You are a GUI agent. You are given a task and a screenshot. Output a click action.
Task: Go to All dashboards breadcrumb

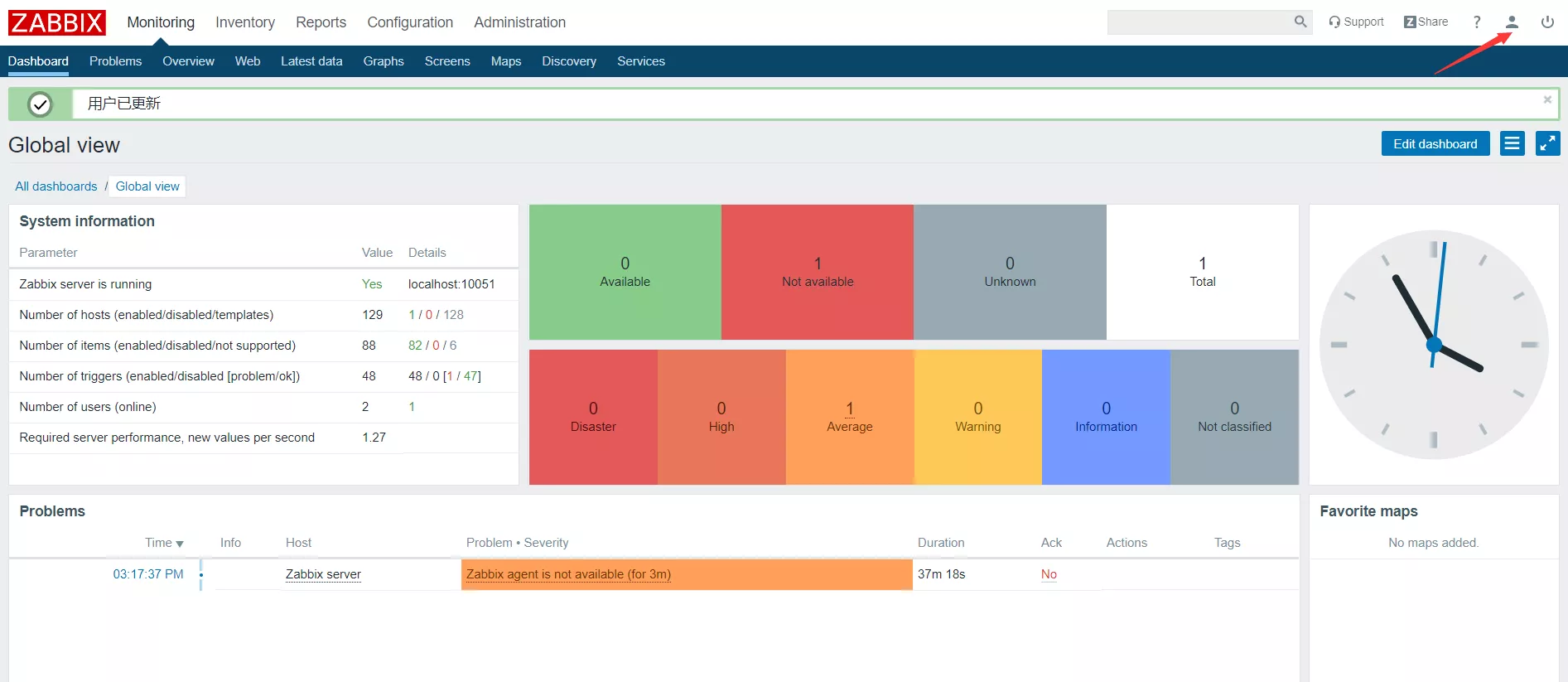click(x=56, y=186)
